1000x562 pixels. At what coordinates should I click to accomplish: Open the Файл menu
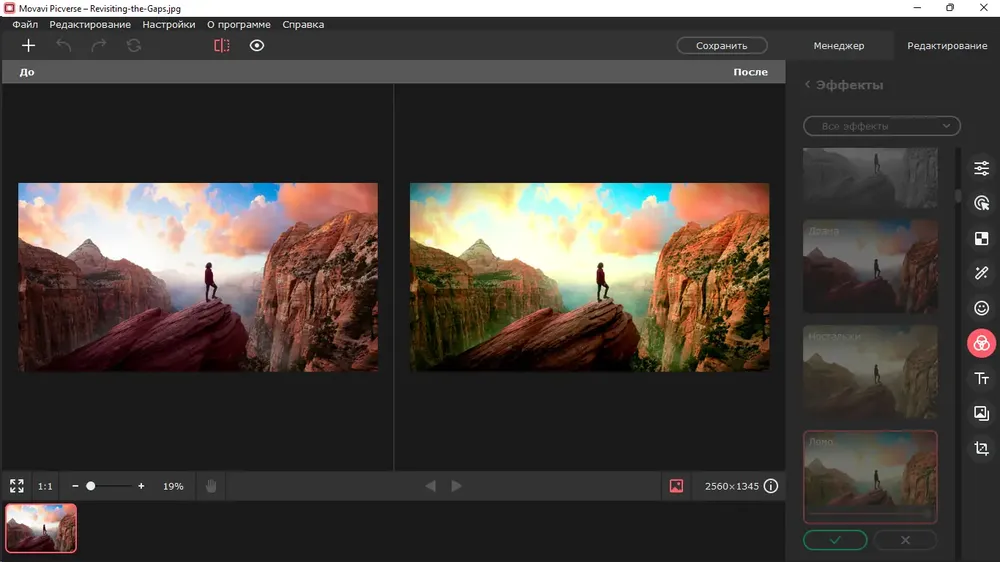click(25, 24)
